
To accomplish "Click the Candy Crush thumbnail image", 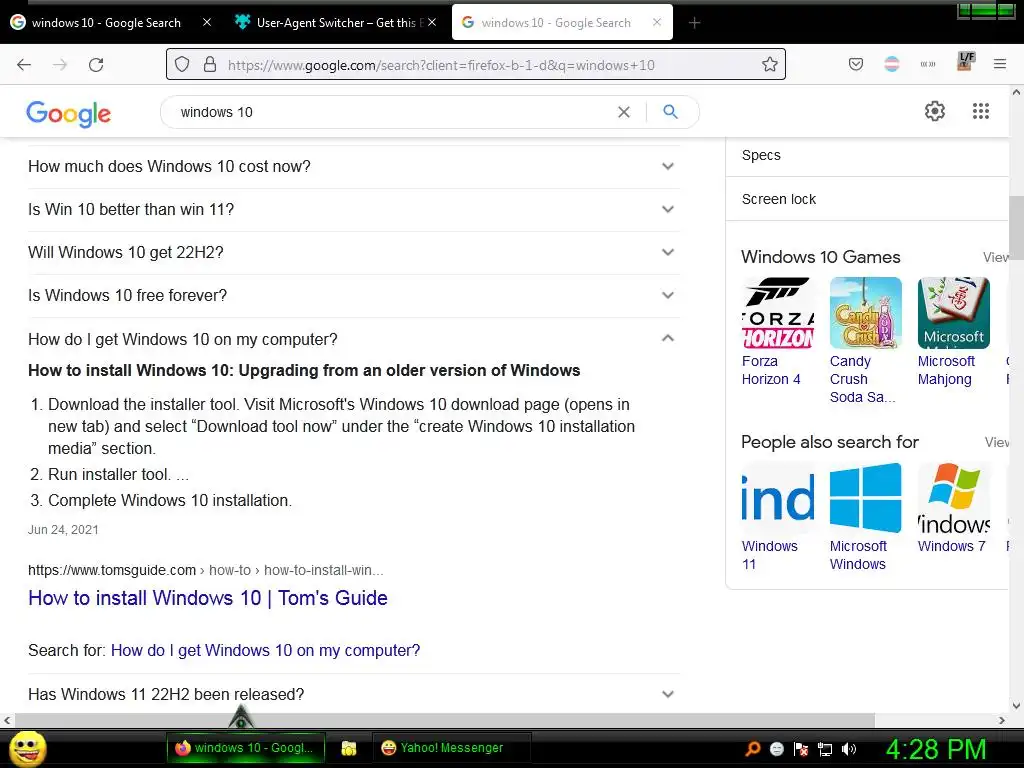I will (865, 313).
